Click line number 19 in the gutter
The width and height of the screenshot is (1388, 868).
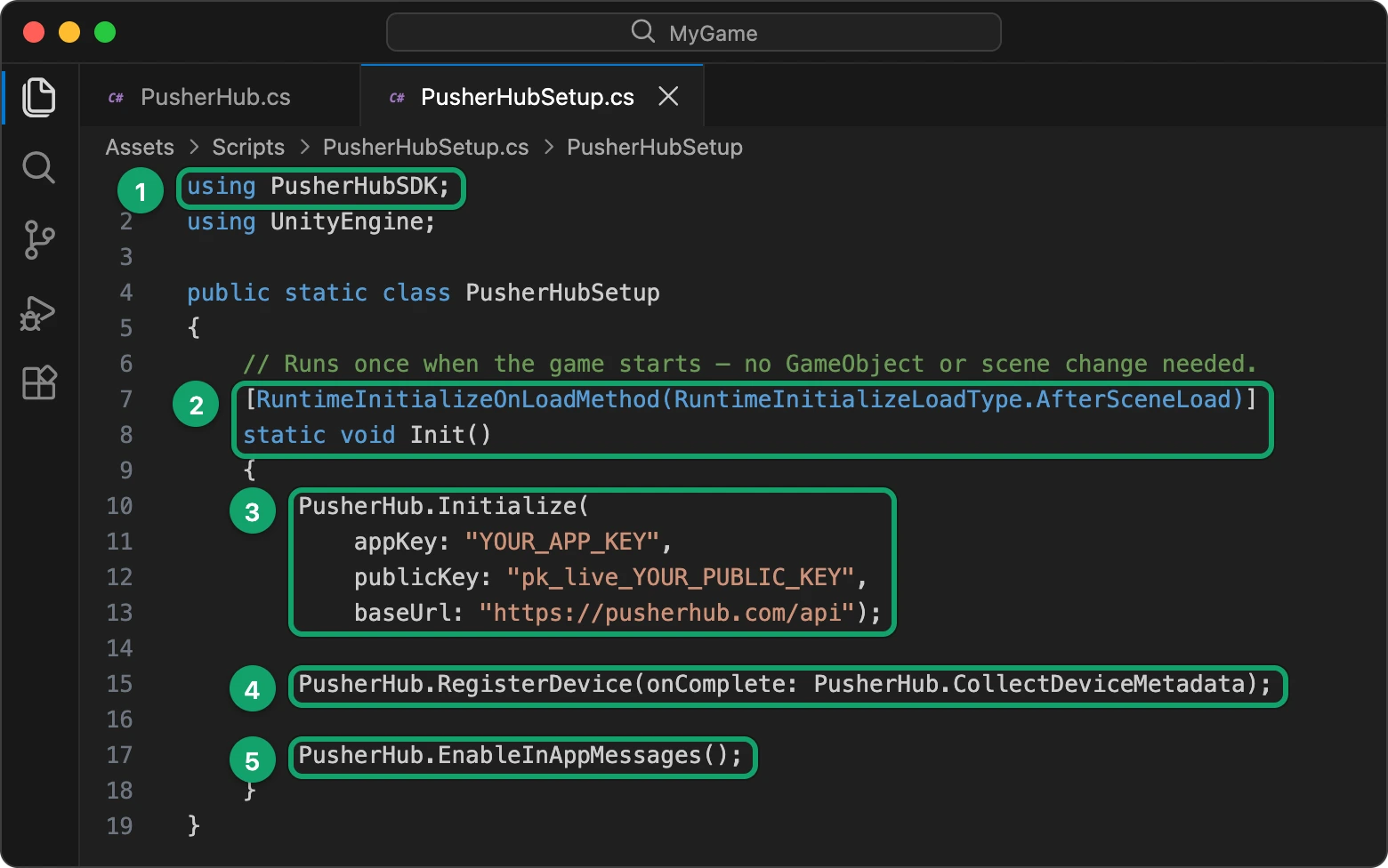(120, 826)
